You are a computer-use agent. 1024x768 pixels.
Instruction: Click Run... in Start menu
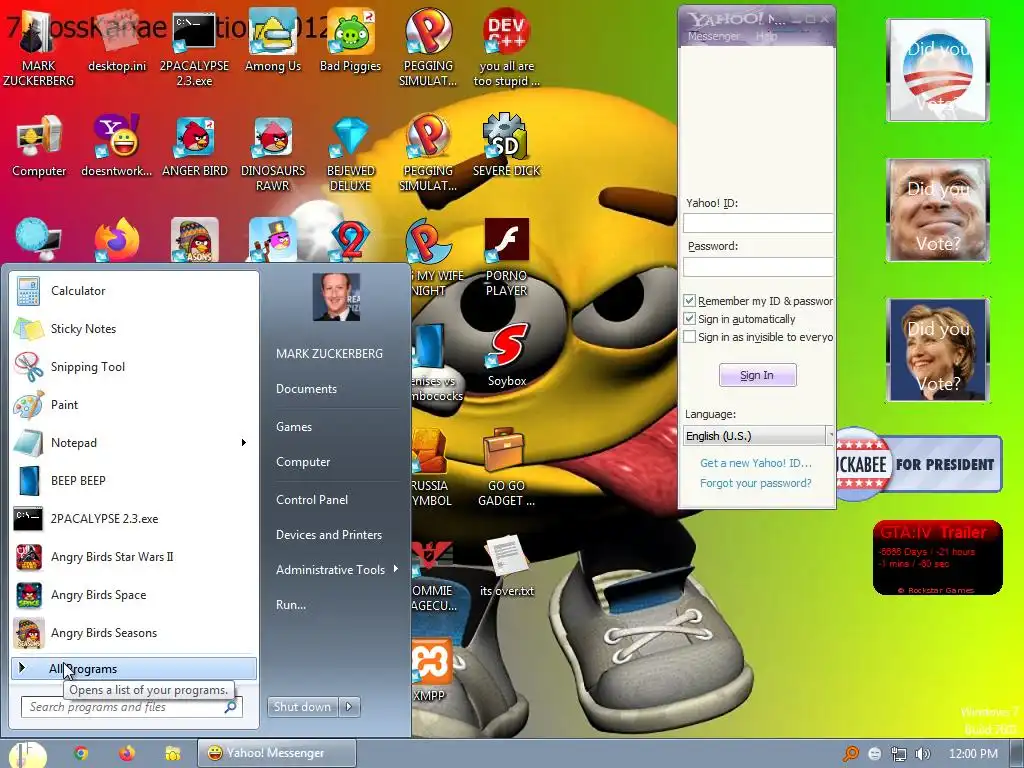(x=291, y=605)
